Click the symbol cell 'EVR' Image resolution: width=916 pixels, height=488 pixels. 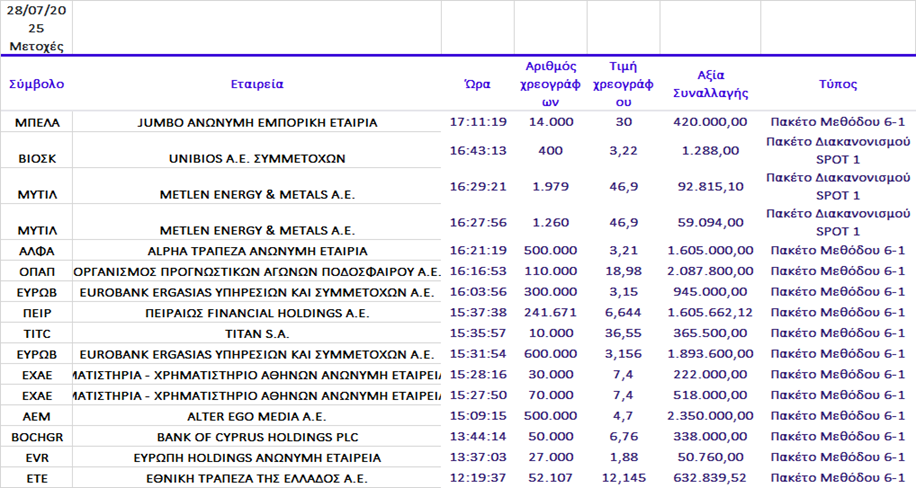[x=37, y=458]
